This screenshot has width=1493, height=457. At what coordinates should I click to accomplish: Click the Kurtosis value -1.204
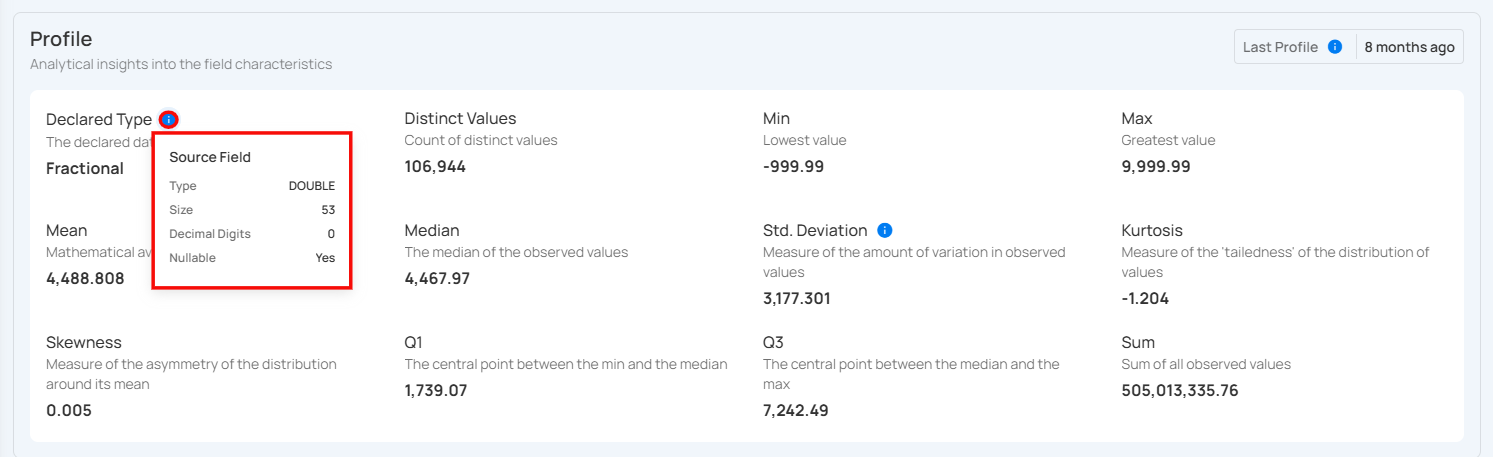tap(1145, 298)
